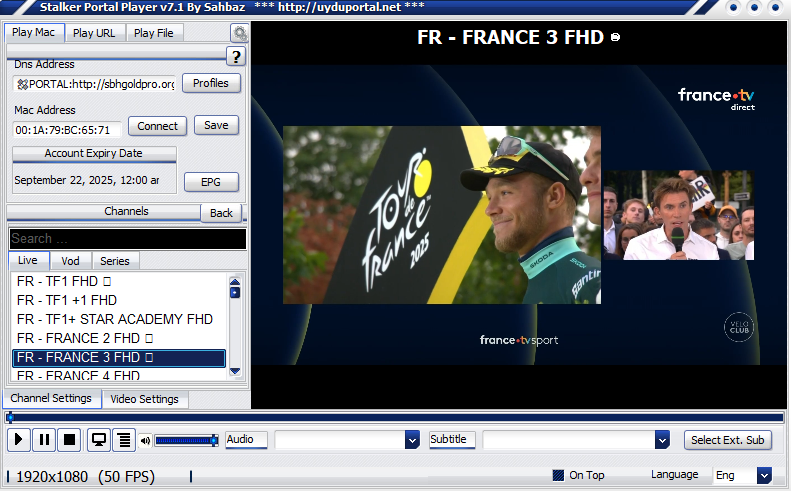Click the Play button in playback controls
791x491 pixels.
[19, 440]
